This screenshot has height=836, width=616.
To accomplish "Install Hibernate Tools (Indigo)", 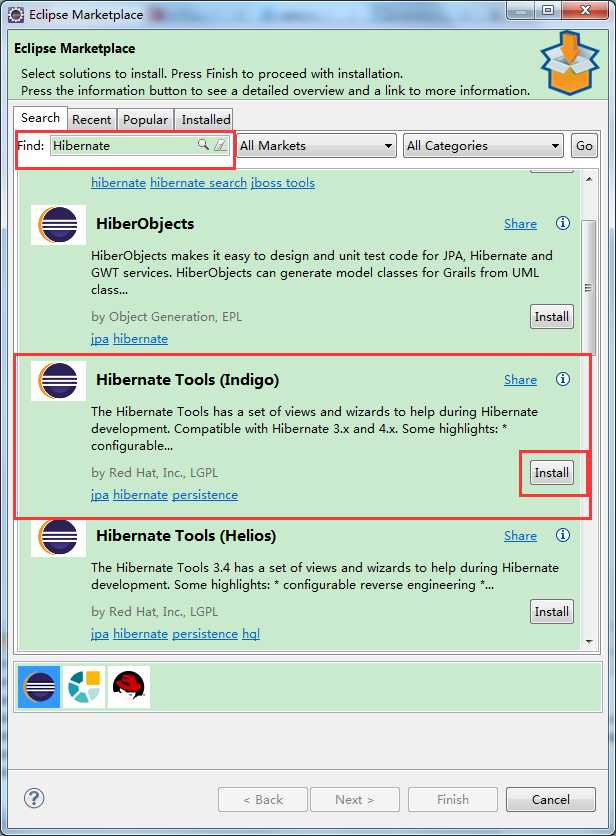I will pyautogui.click(x=551, y=473).
